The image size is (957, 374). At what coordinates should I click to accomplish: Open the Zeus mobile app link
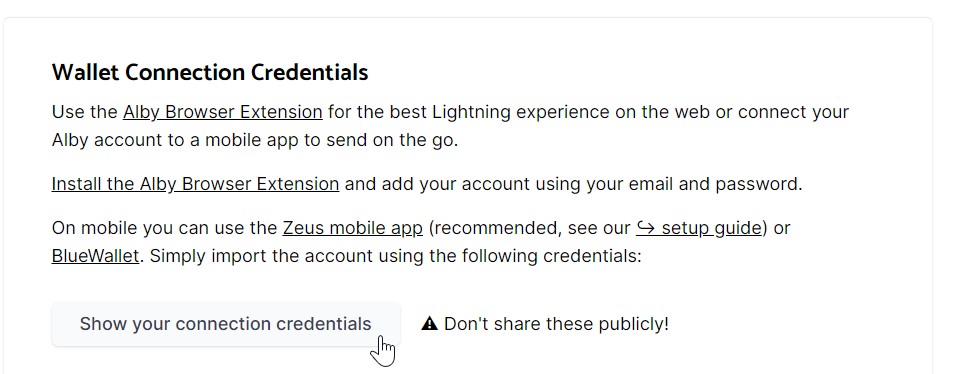tap(353, 228)
